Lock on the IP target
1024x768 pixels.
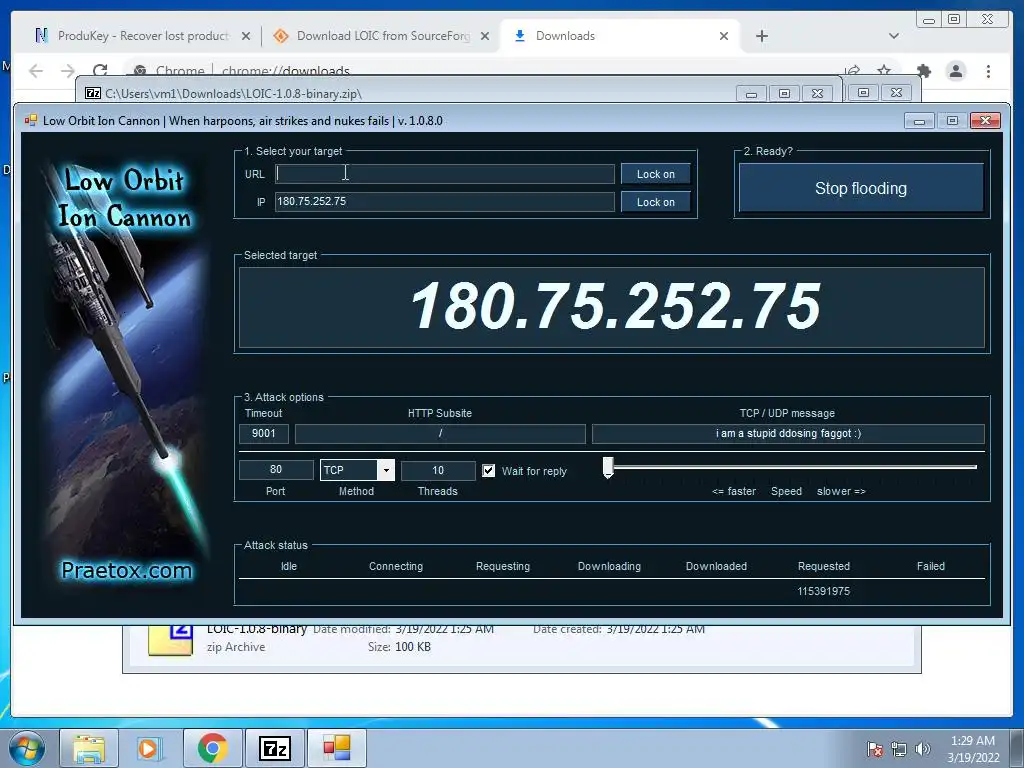pos(656,202)
